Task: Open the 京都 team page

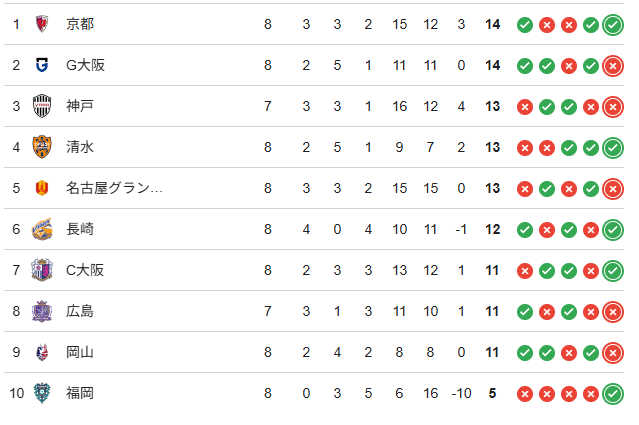Action: tap(80, 24)
